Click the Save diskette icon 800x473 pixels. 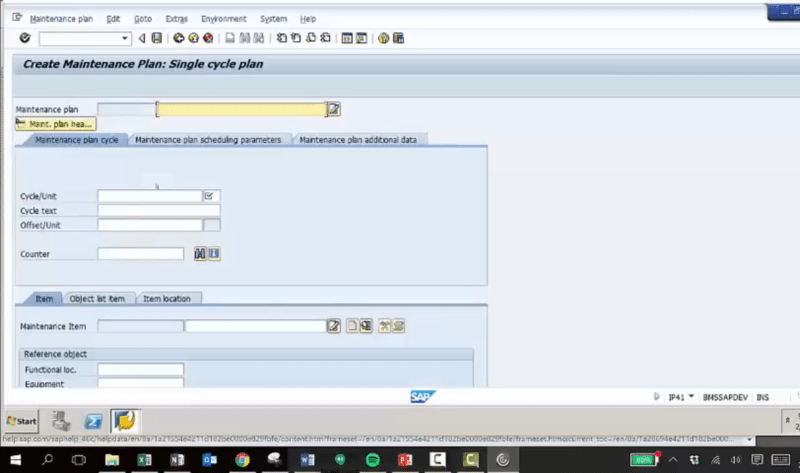click(x=157, y=38)
